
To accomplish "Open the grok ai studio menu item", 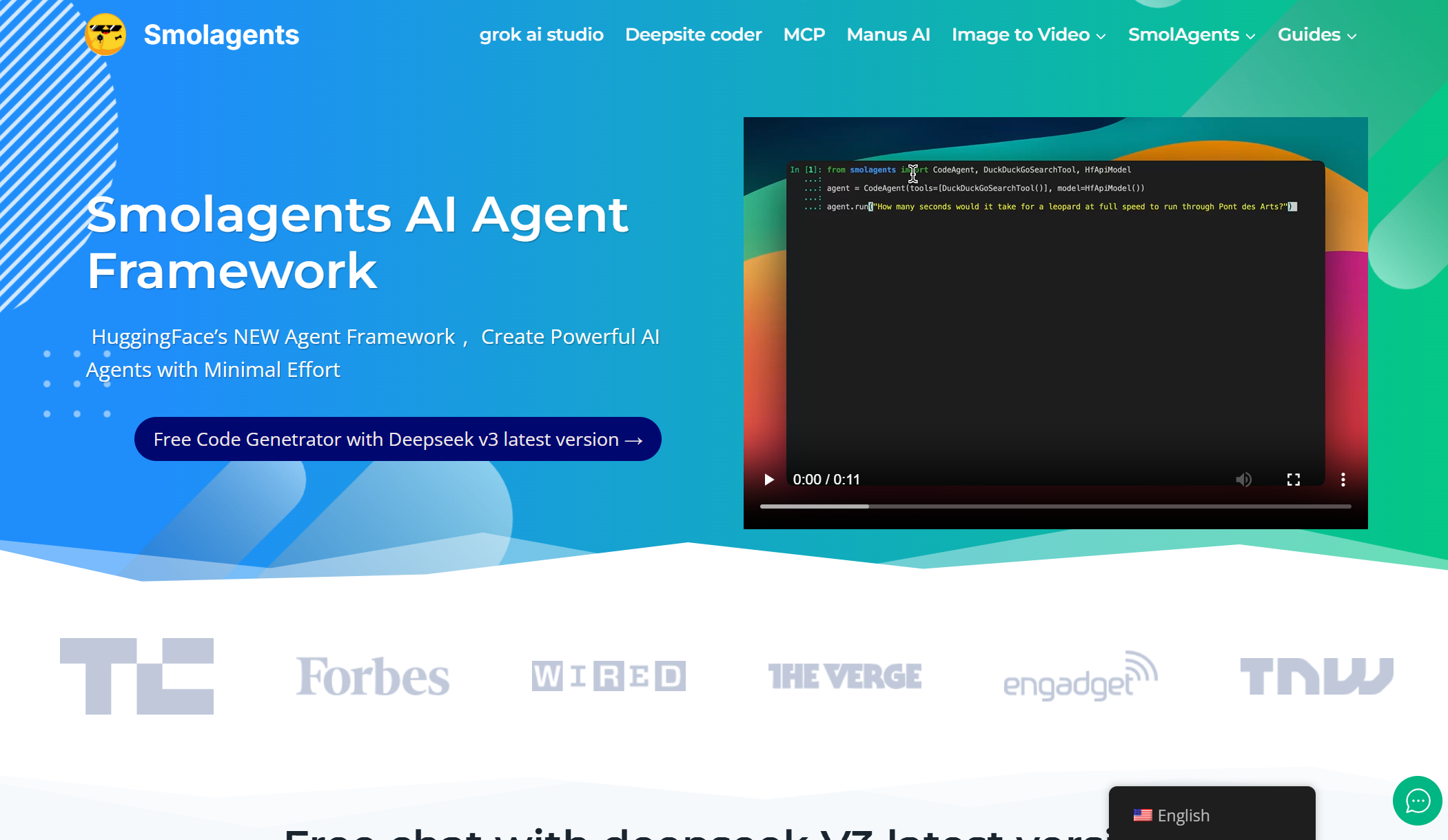I will (x=541, y=34).
